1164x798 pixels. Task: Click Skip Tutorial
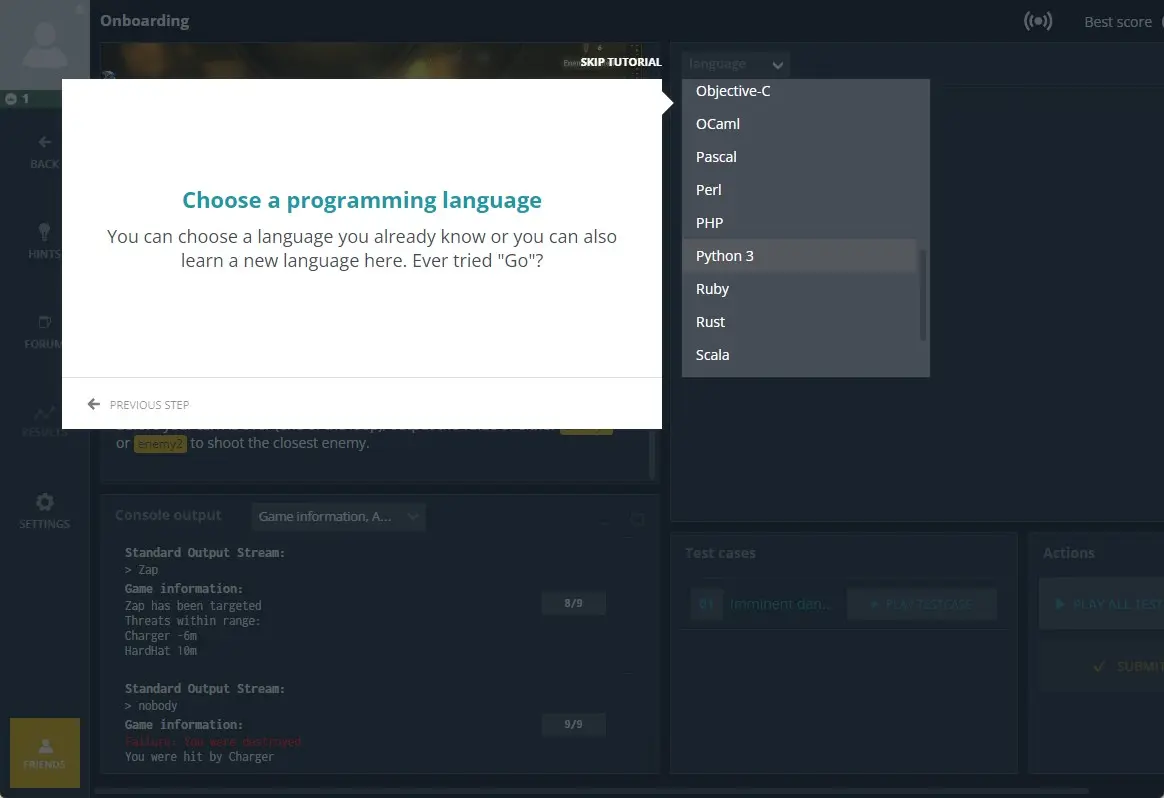coord(621,62)
